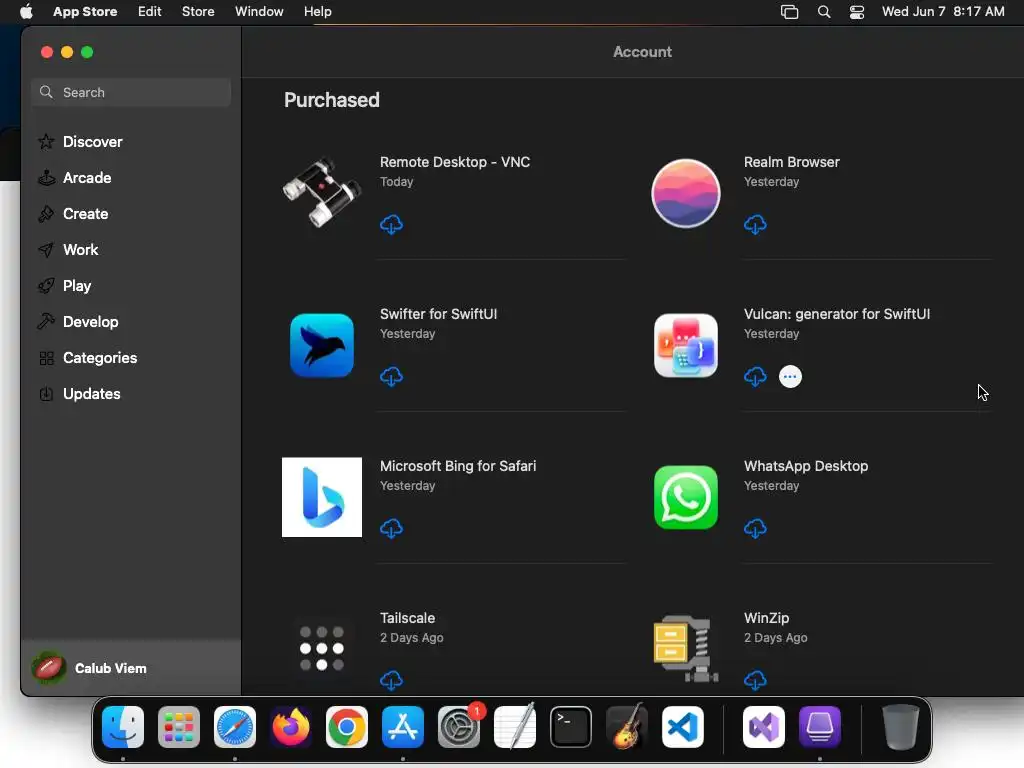Click Tailscale app title

pyautogui.click(x=408, y=618)
